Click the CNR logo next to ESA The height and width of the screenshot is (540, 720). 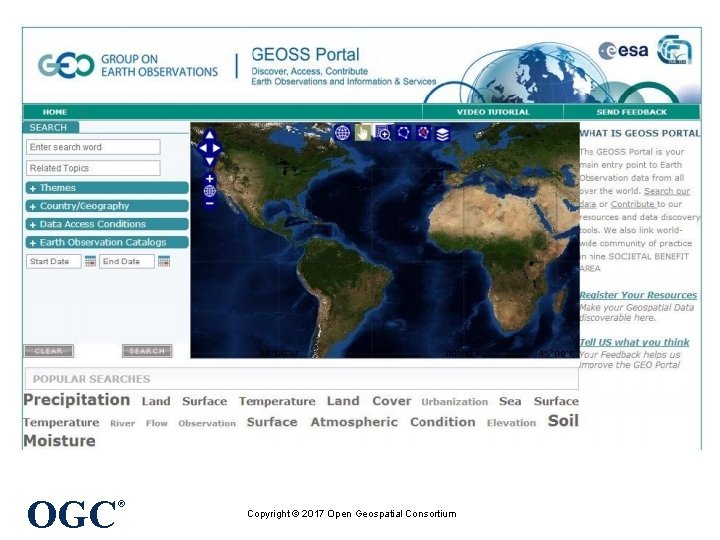click(x=674, y=50)
